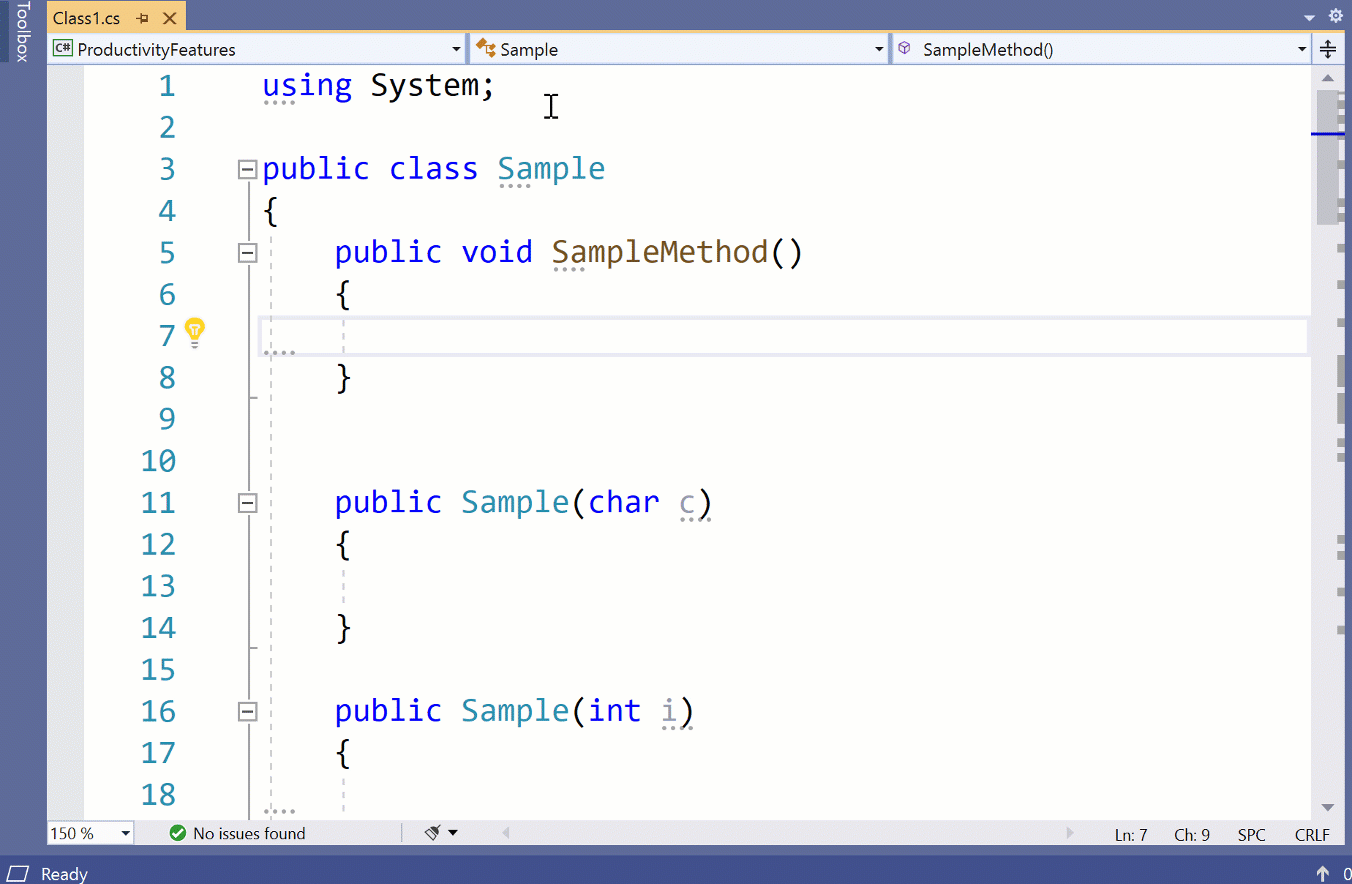This screenshot has width=1352, height=884.
Task: Click the CRLF line ending indicator
Action: click(1311, 834)
